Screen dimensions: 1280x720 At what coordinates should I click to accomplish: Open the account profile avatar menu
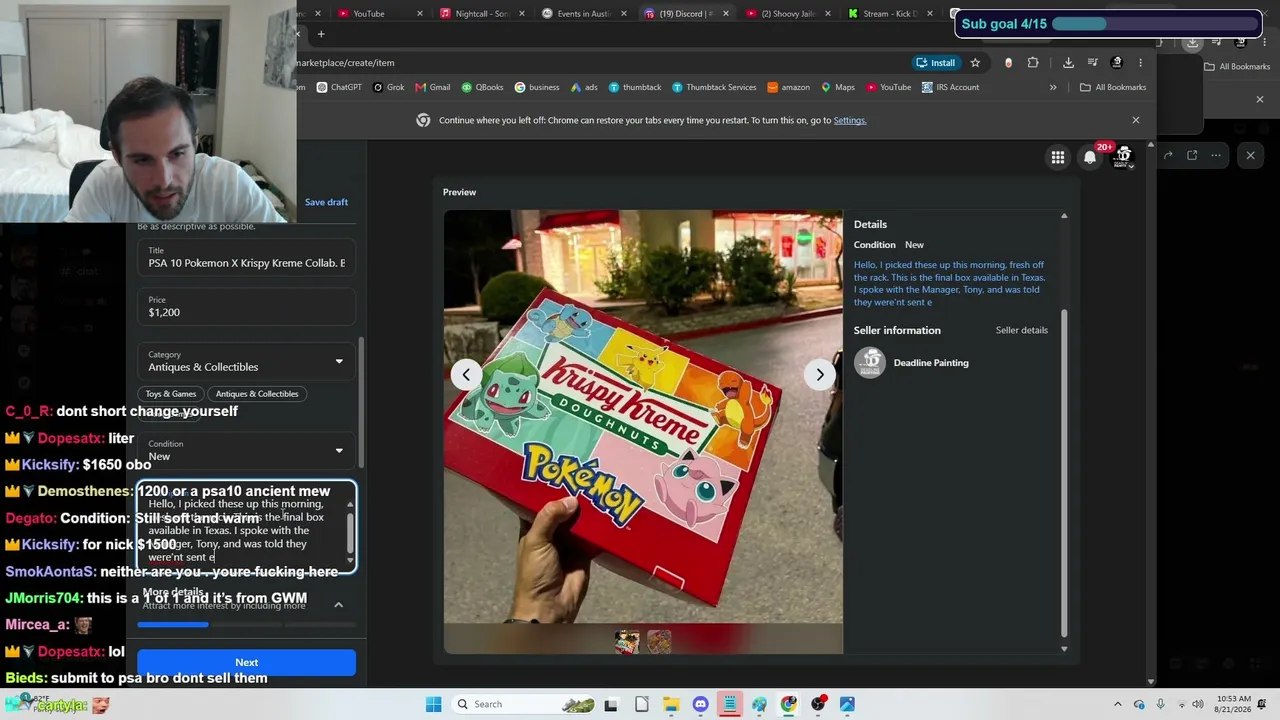tap(1123, 156)
